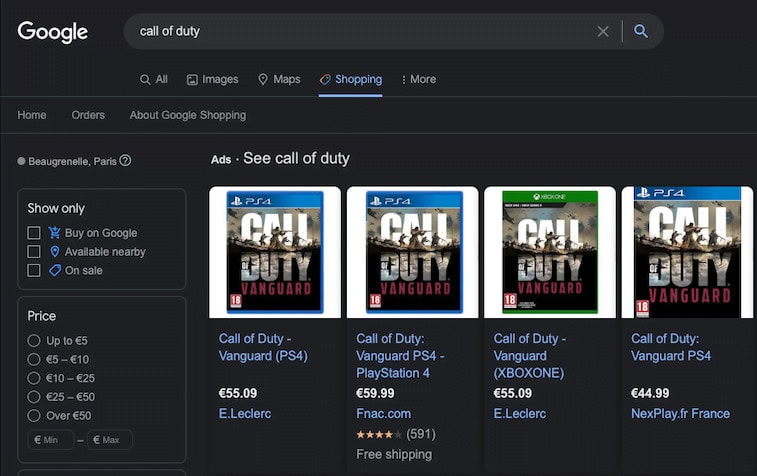Image resolution: width=757 pixels, height=476 pixels.
Task: Click E.Leclerc seller under the PS4 listing
Action: [245, 414]
